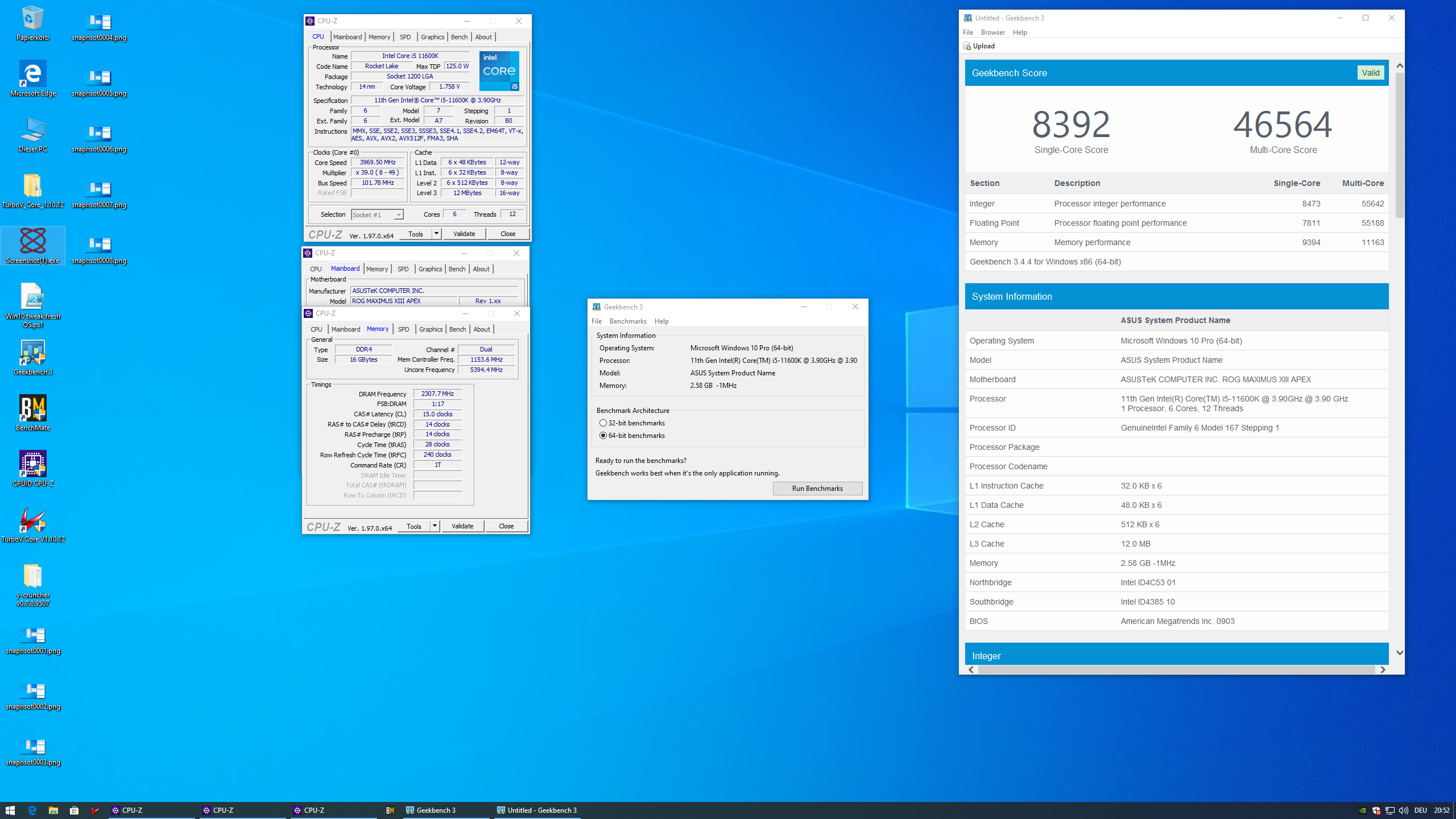
Task: Select snaphsot0004.png on the desktop
Action: (99, 28)
